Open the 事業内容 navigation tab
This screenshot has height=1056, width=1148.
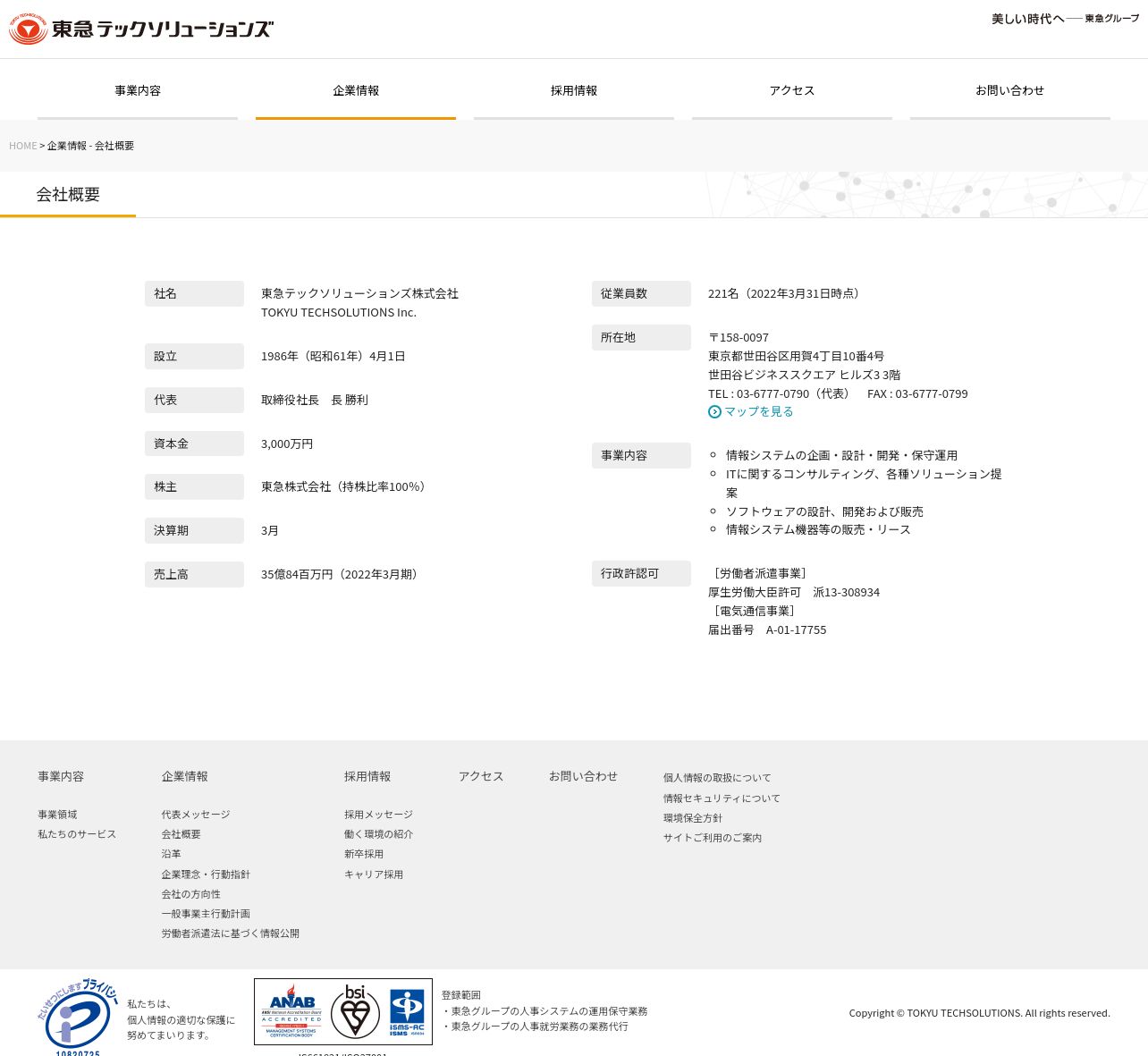138,90
